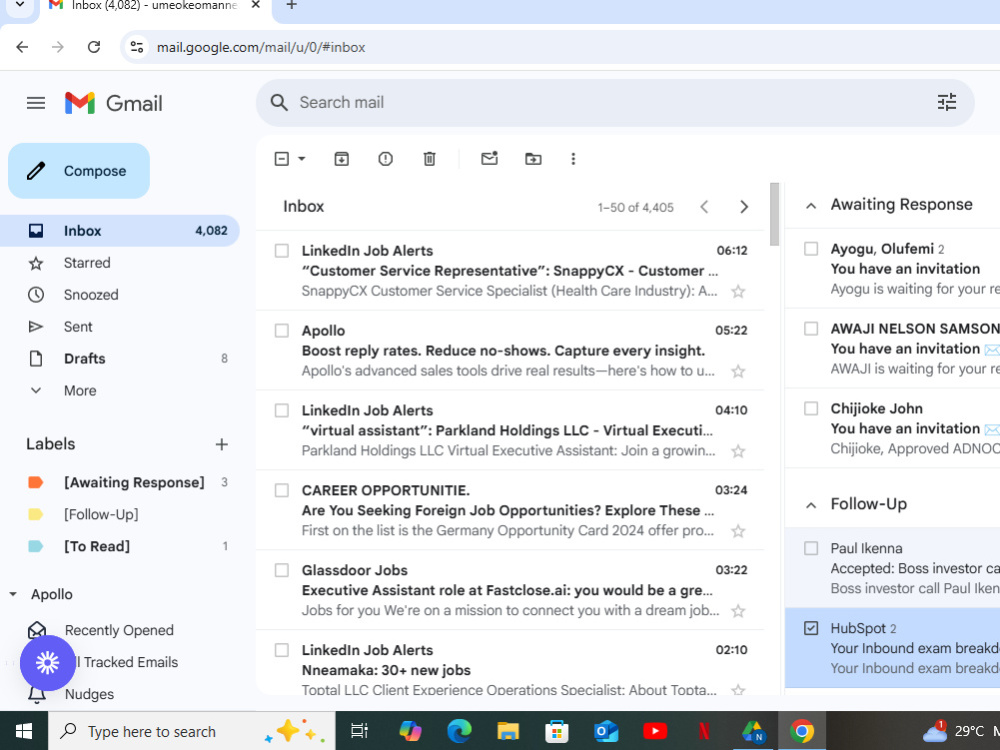Reload the page in Chrome
The height and width of the screenshot is (750, 1000).
tap(94, 47)
